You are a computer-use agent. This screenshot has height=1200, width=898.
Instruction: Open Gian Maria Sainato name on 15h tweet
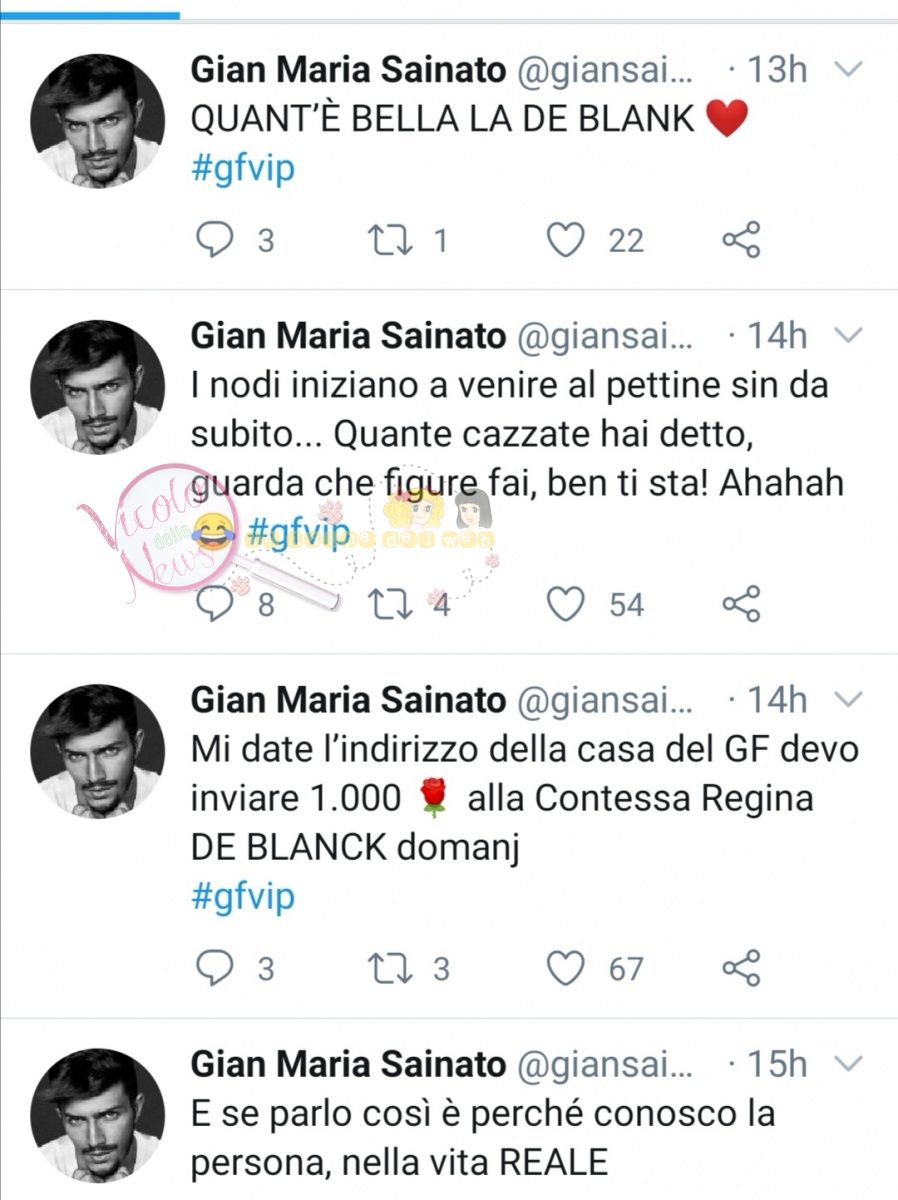point(348,1064)
